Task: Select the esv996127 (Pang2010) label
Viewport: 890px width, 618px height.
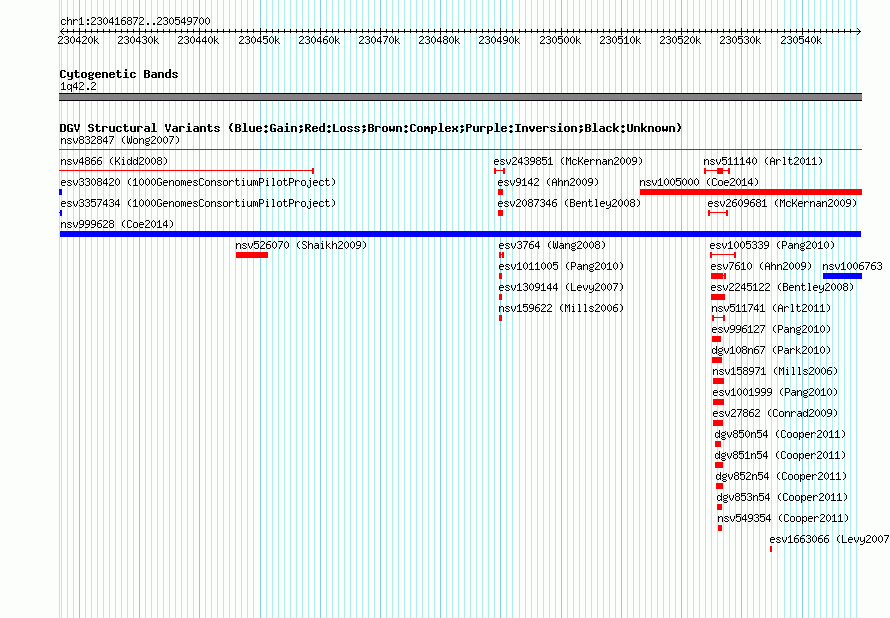Action: click(x=771, y=329)
